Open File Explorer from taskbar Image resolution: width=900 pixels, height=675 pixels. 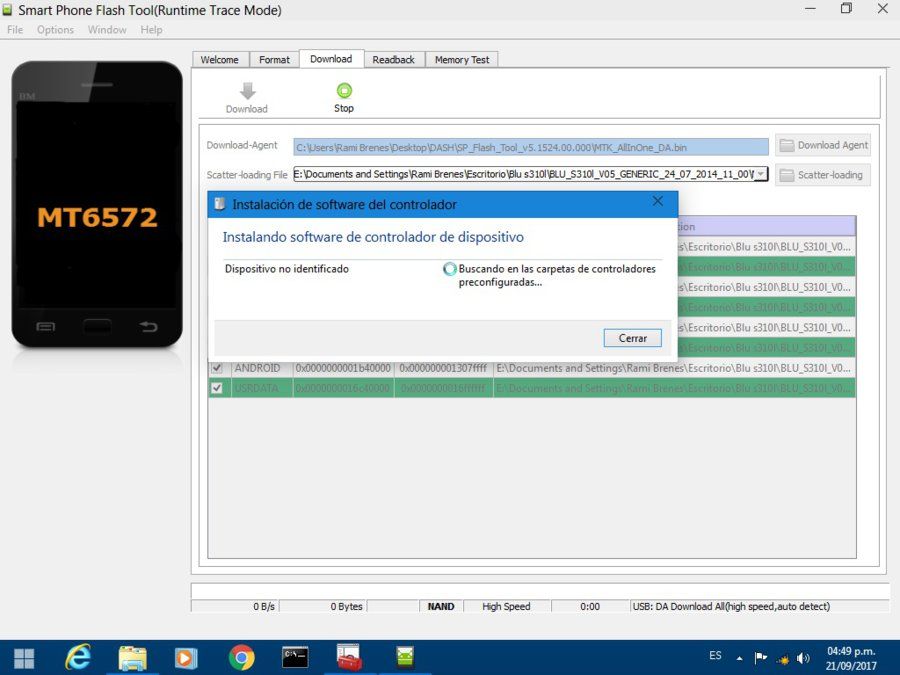pos(133,657)
